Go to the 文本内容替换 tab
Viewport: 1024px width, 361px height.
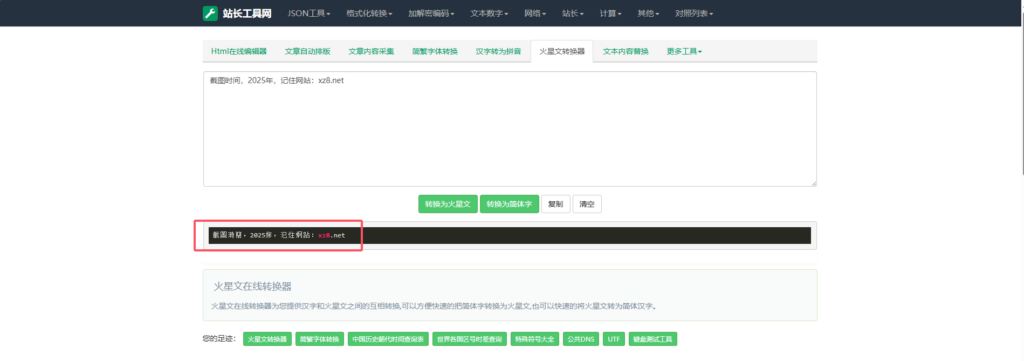tap(626, 52)
